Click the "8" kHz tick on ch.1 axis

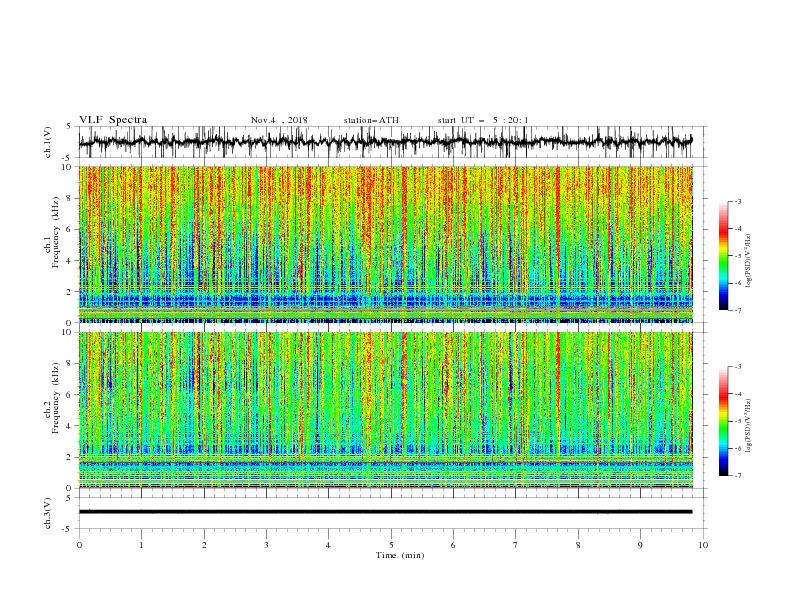(70, 198)
